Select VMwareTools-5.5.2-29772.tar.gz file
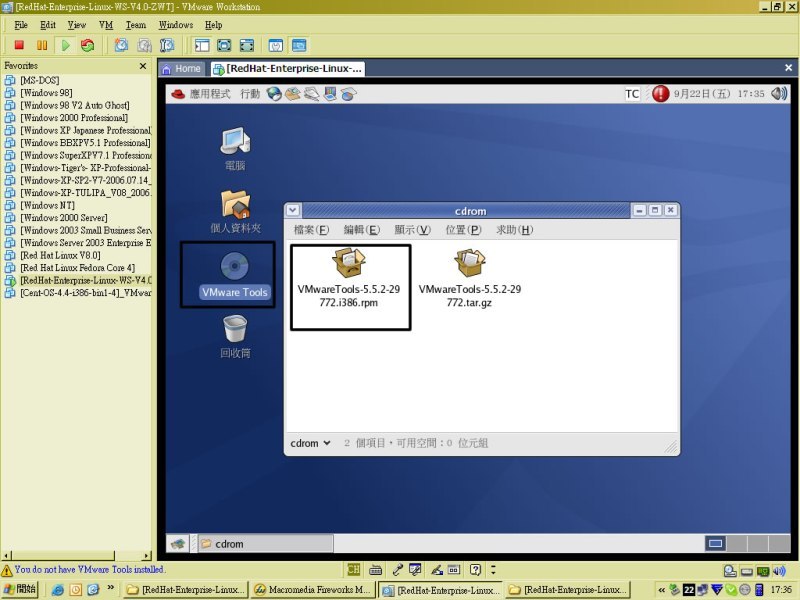 click(469, 278)
